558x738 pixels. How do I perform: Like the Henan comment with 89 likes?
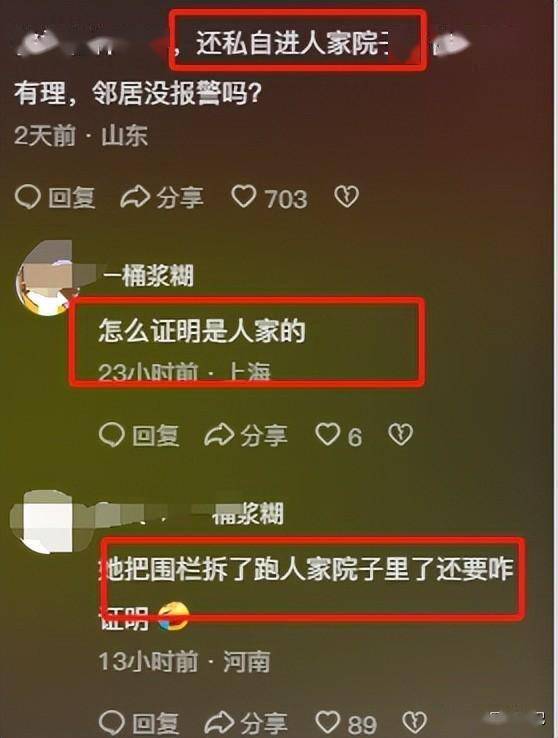pyautogui.click(x=327, y=722)
